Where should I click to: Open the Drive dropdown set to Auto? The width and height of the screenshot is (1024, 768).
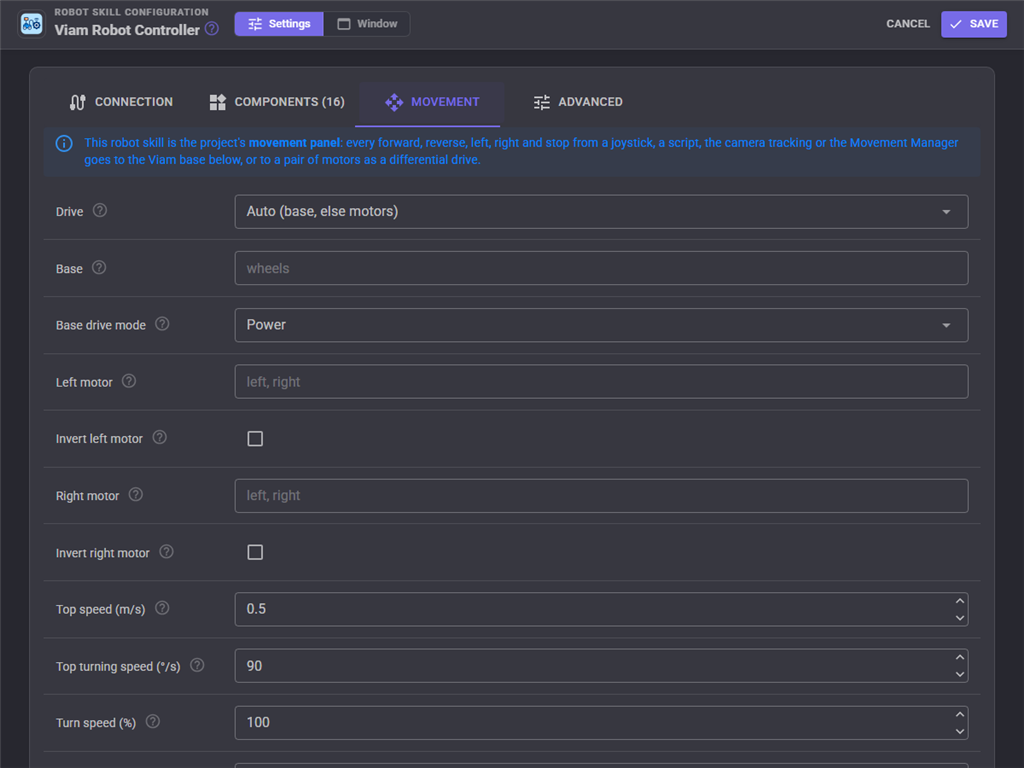click(x=601, y=212)
